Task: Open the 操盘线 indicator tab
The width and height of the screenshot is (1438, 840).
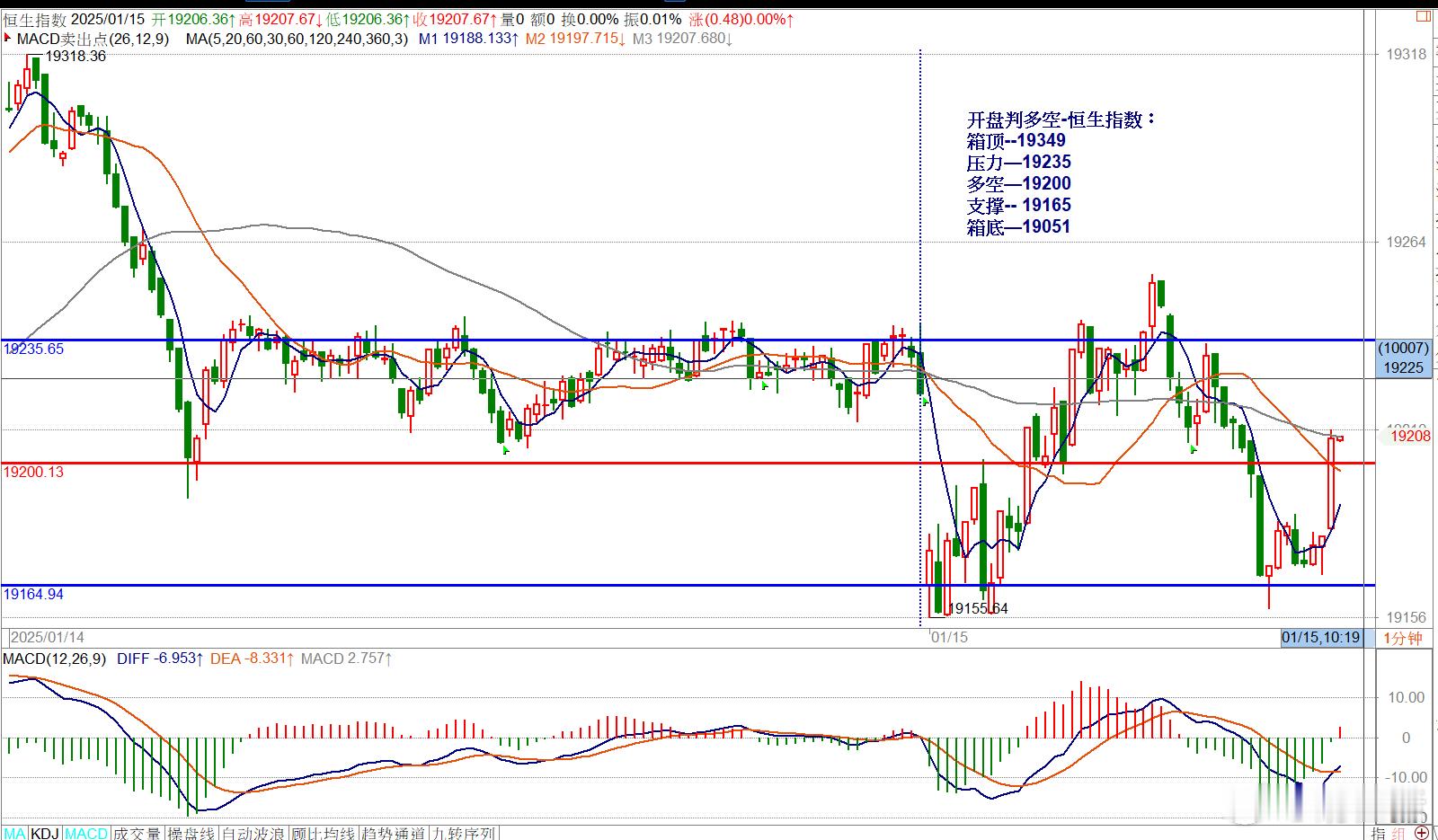Action: pos(191,833)
